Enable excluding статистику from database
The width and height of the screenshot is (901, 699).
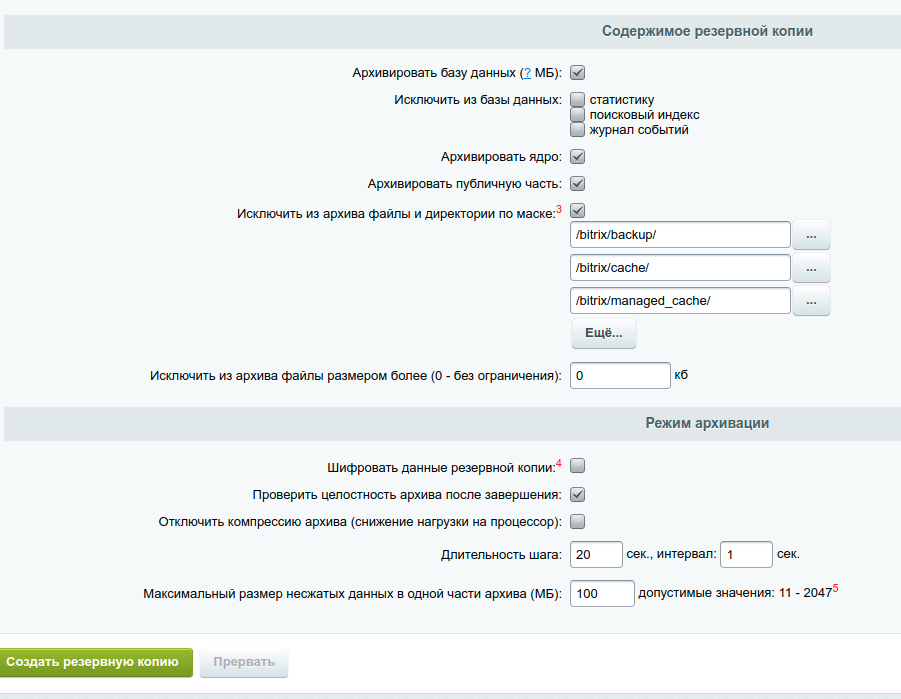pyautogui.click(x=577, y=99)
